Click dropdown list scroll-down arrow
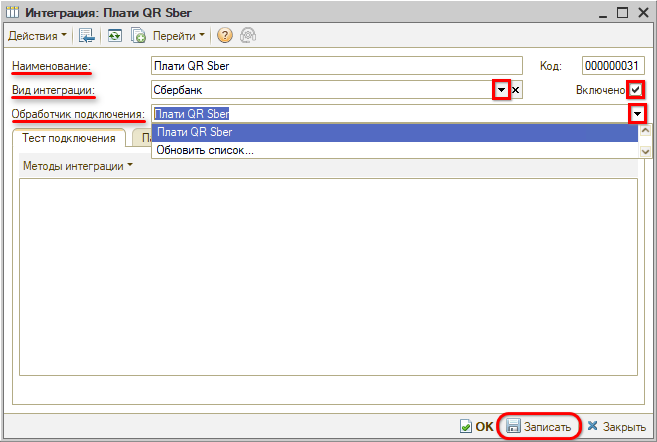Image resolution: width=657 pixels, height=442 pixels. 645,152
